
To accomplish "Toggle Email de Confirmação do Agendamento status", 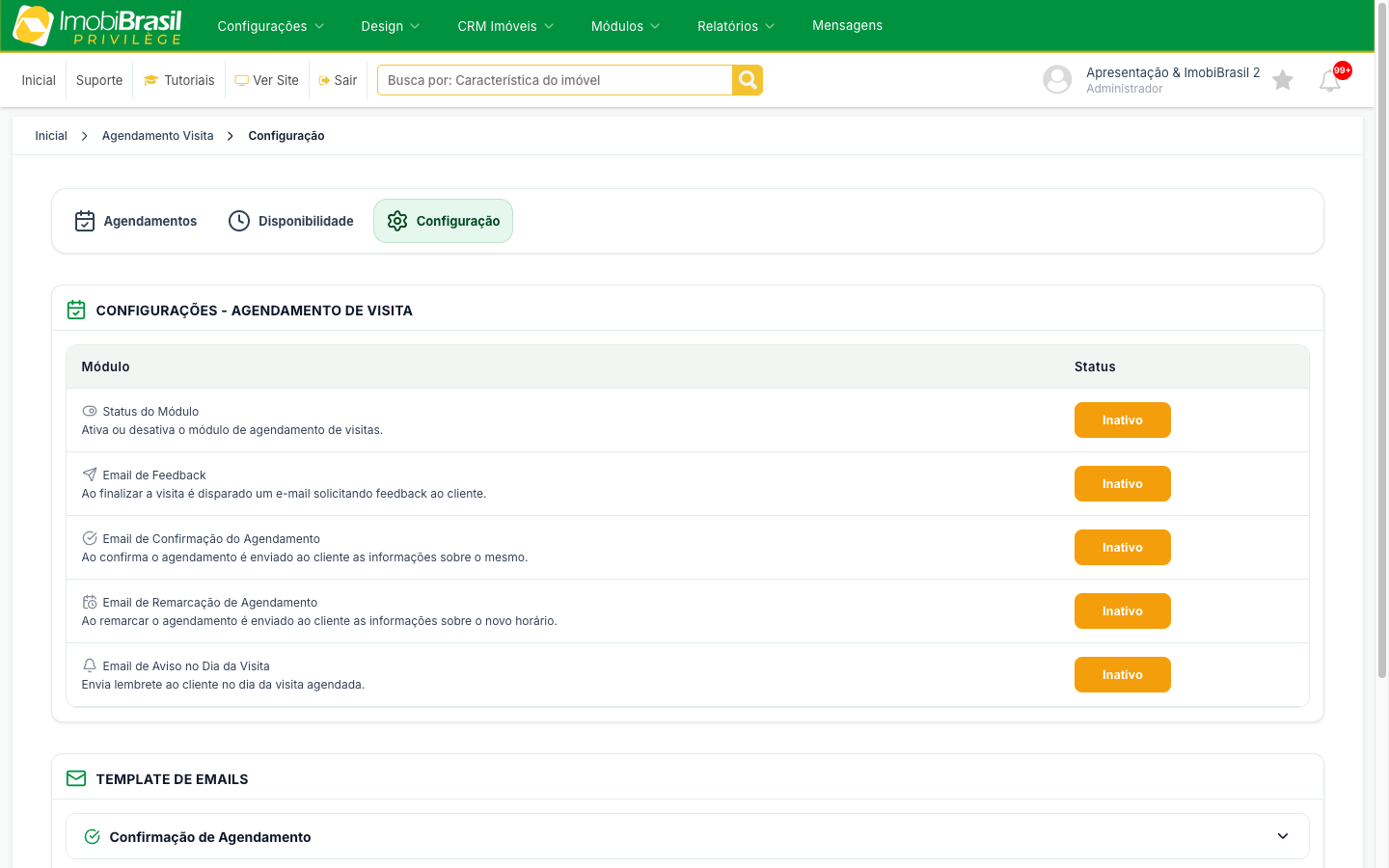I will point(1123,548).
